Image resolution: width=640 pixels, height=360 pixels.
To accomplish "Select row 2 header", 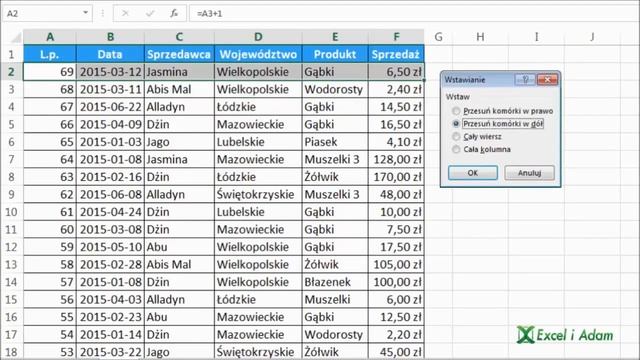I will click(x=11, y=72).
